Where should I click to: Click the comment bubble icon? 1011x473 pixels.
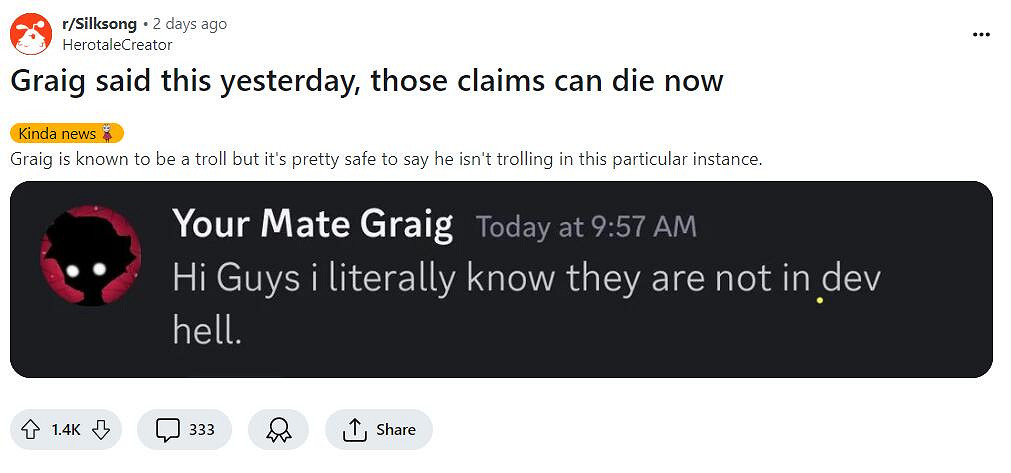tap(167, 429)
